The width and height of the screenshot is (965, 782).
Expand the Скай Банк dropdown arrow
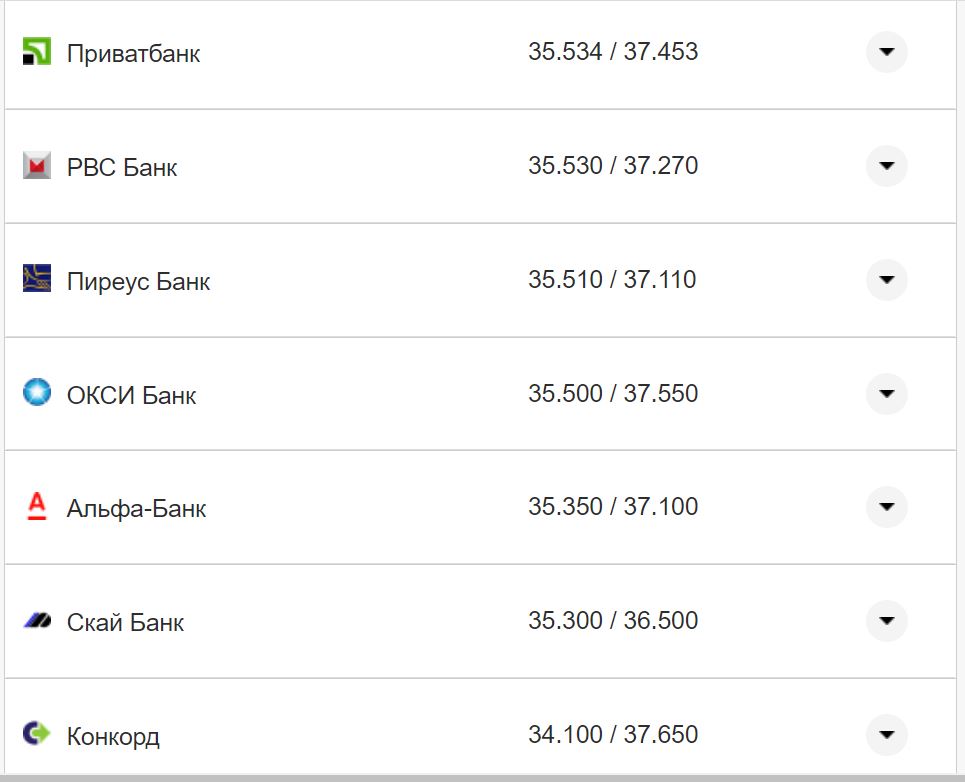click(886, 621)
